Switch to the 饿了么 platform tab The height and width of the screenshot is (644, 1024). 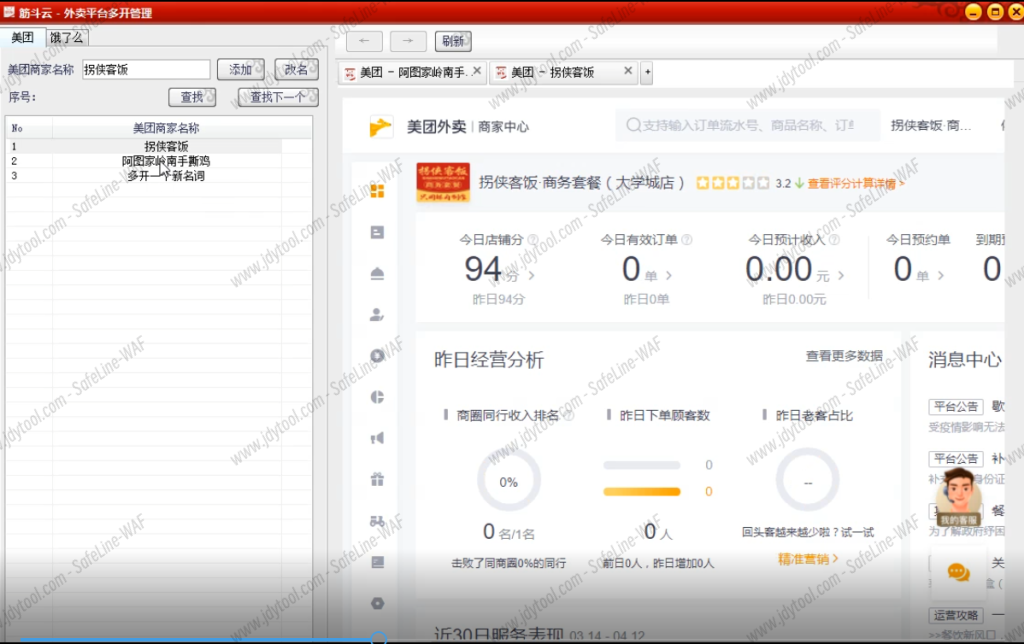tap(67, 37)
